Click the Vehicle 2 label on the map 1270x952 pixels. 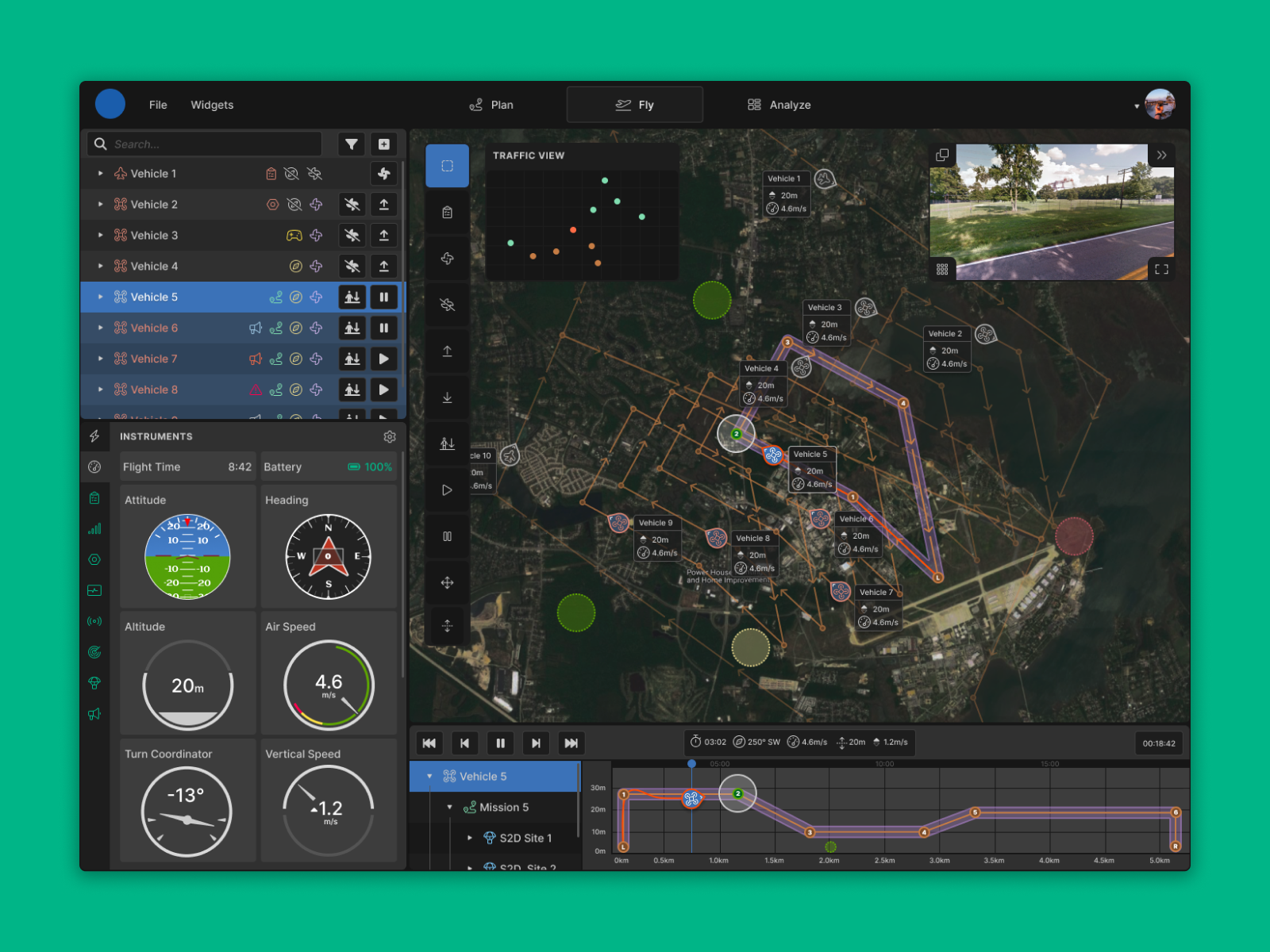coord(945,334)
